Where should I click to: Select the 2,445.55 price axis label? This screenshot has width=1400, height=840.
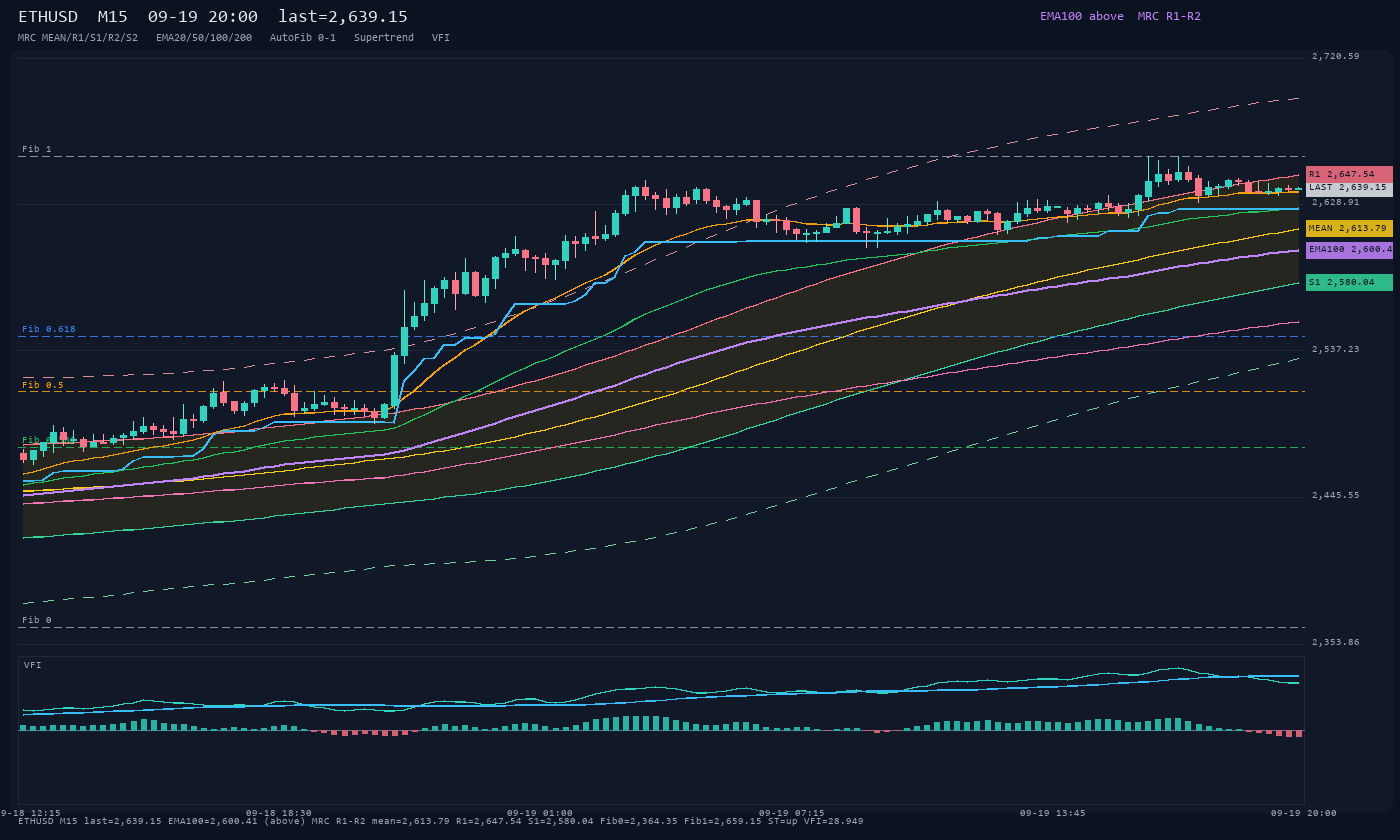point(1336,495)
